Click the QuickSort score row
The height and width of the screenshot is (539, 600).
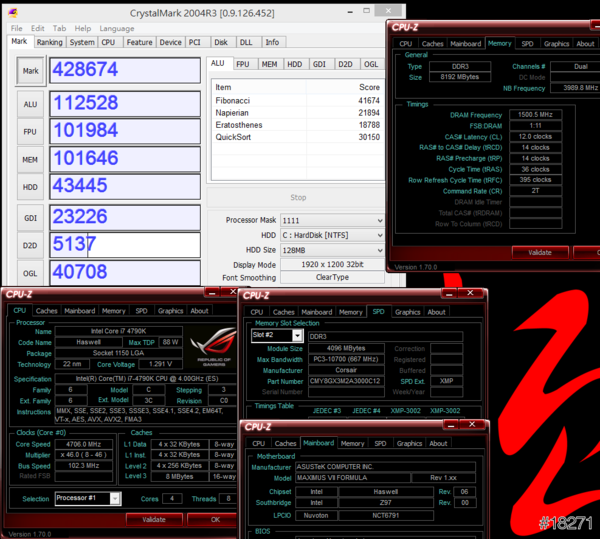click(297, 137)
